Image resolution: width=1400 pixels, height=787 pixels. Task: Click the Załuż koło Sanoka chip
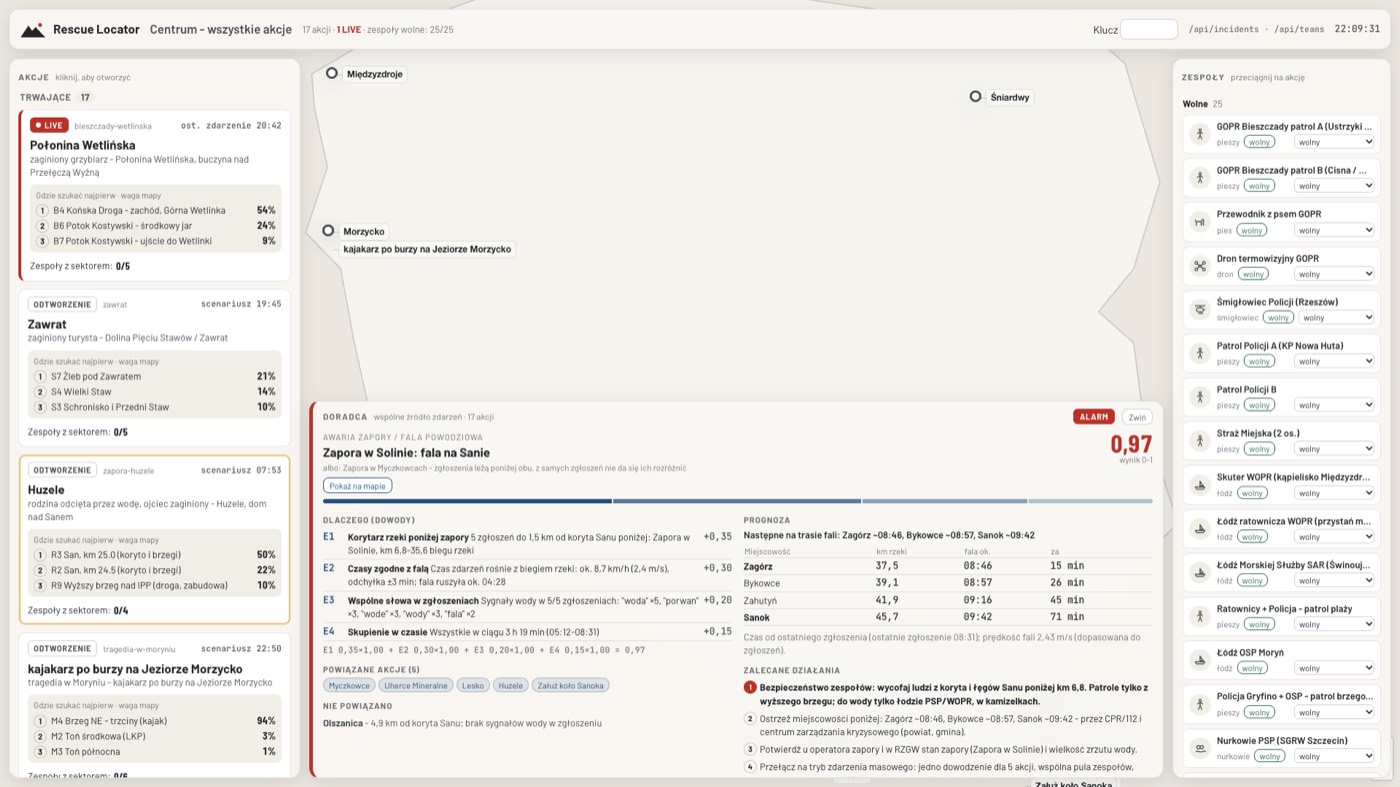tap(570, 685)
